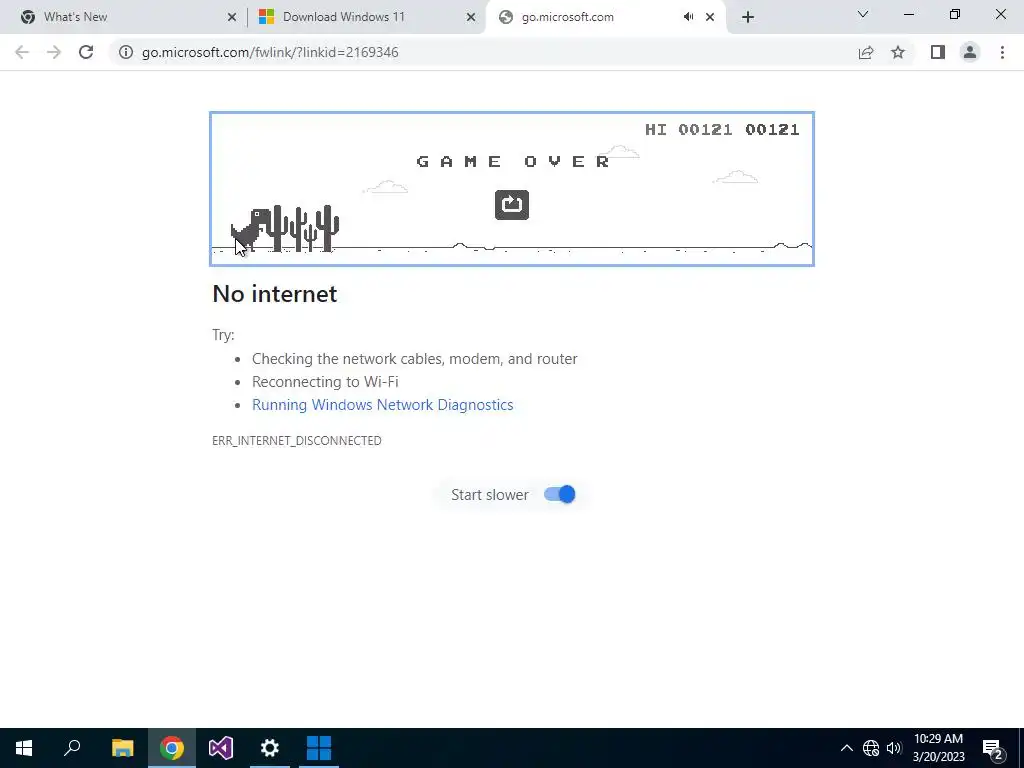This screenshot has width=1024, height=768.
Task: Open the Chrome profile avatar
Action: 970,52
